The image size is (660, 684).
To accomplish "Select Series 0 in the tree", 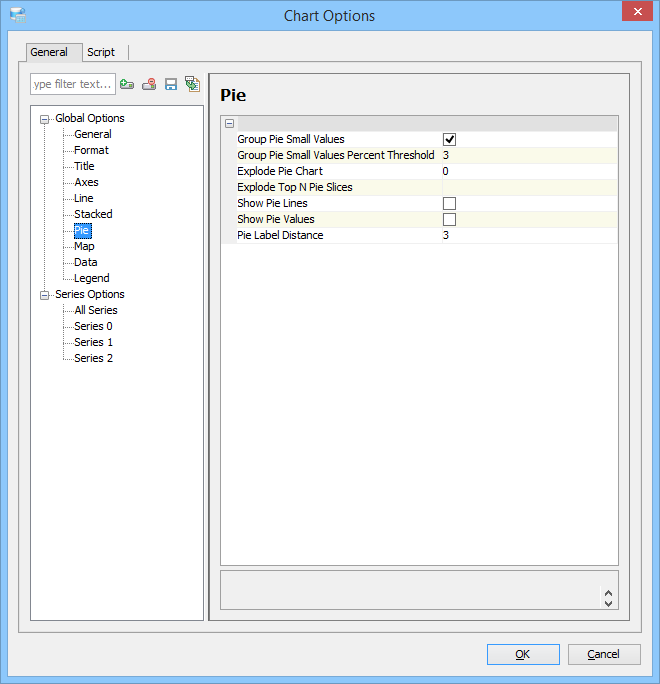I will tap(93, 326).
